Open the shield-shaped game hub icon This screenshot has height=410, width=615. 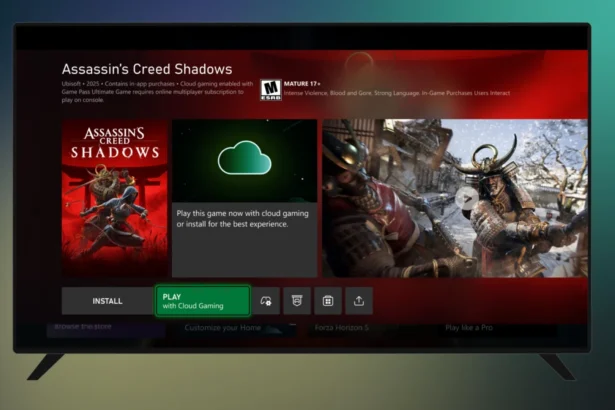[x=297, y=301]
